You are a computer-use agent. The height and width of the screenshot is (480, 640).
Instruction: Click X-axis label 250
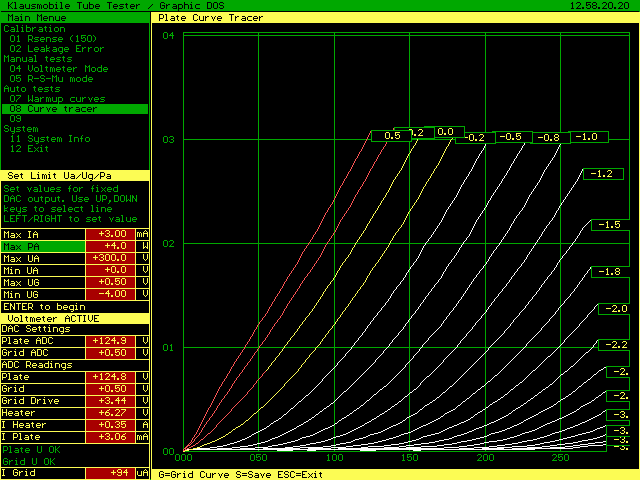tap(560, 458)
